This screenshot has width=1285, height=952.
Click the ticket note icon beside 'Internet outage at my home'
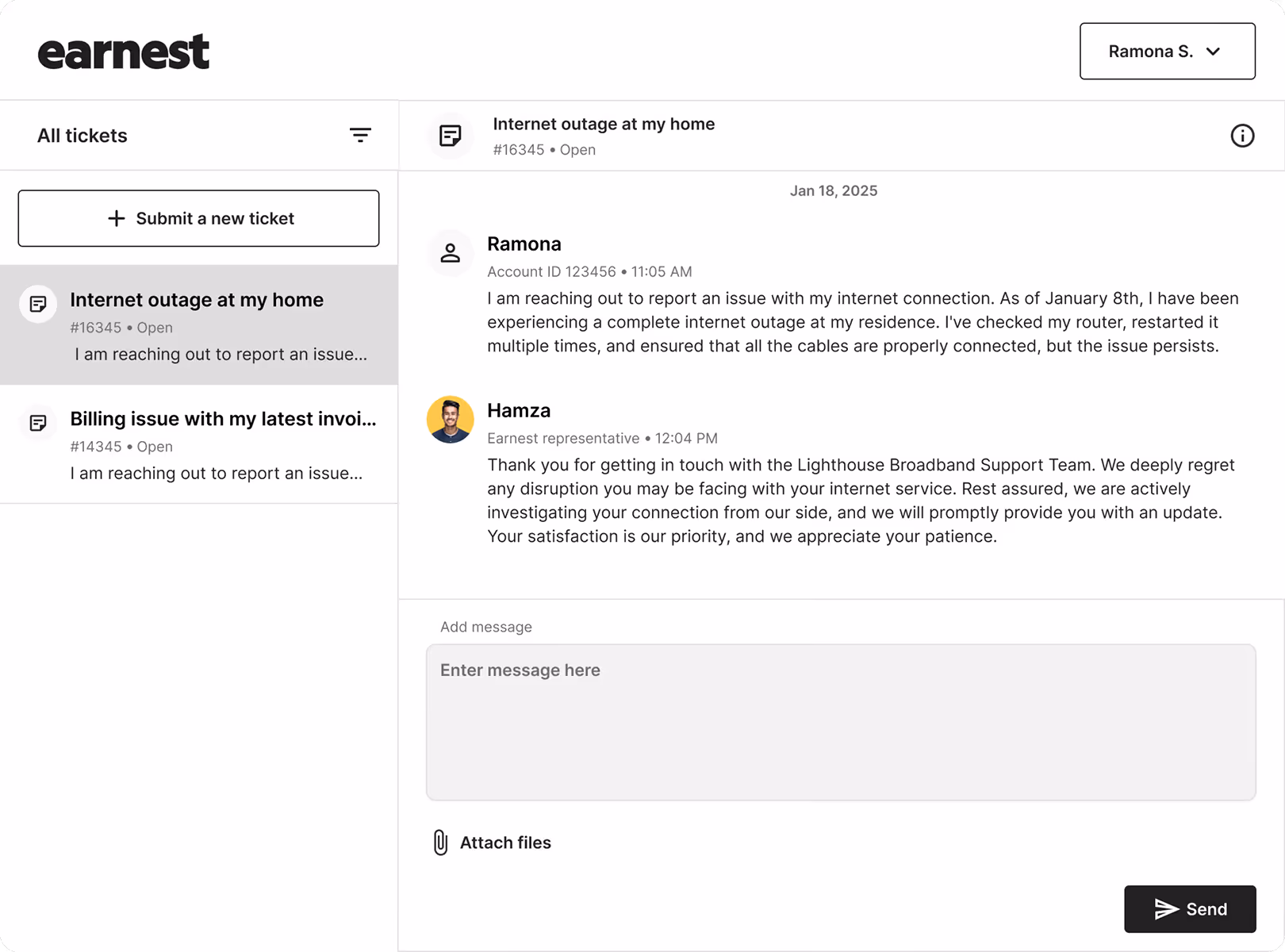point(37,304)
